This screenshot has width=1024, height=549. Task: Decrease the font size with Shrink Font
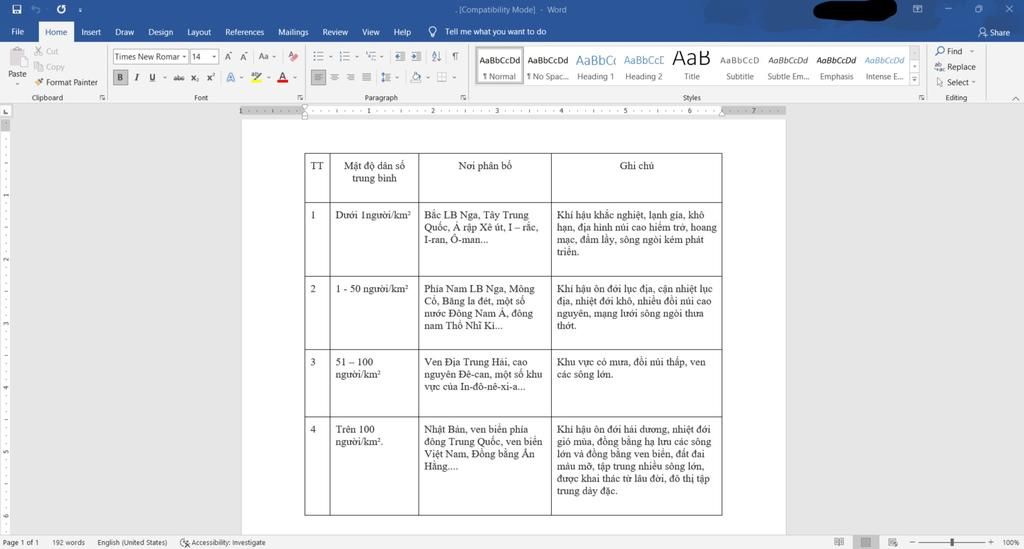pos(244,57)
